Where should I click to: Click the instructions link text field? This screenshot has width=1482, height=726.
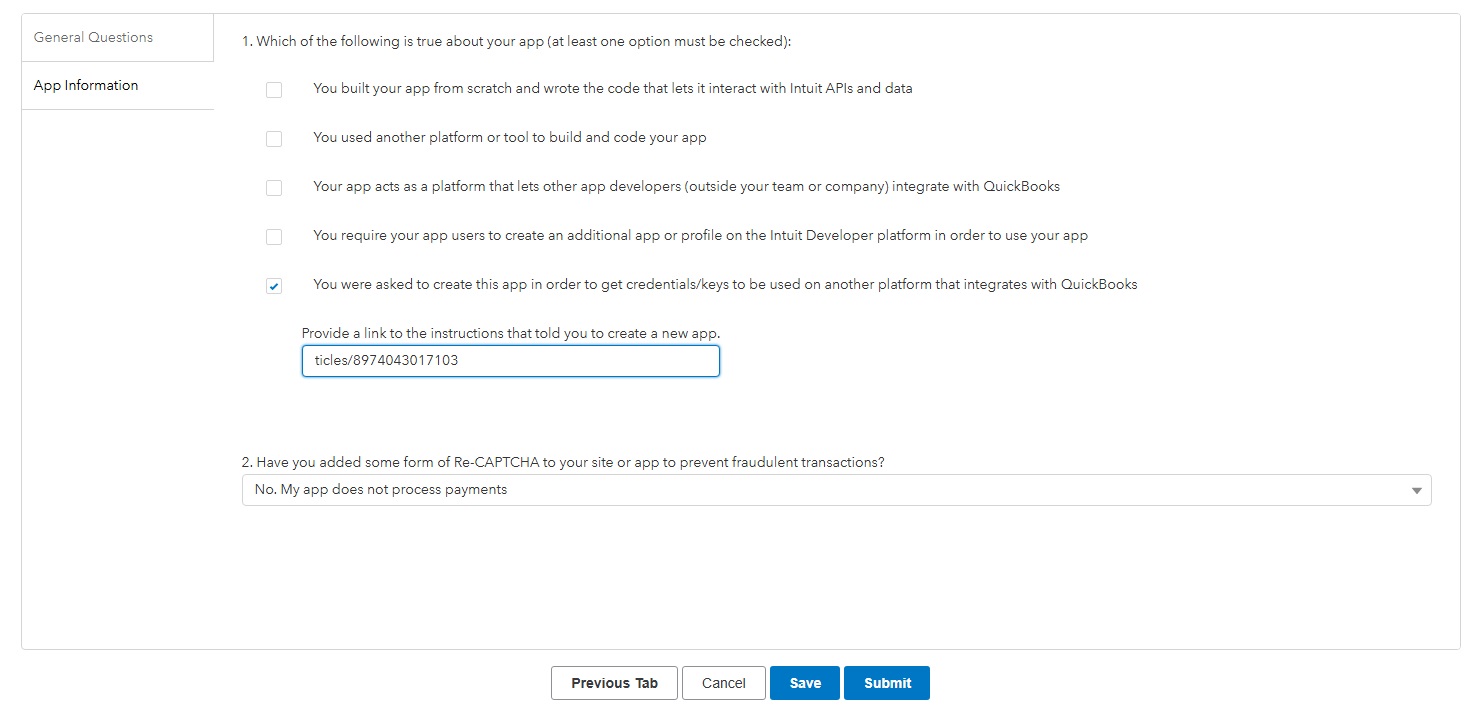(x=510, y=361)
